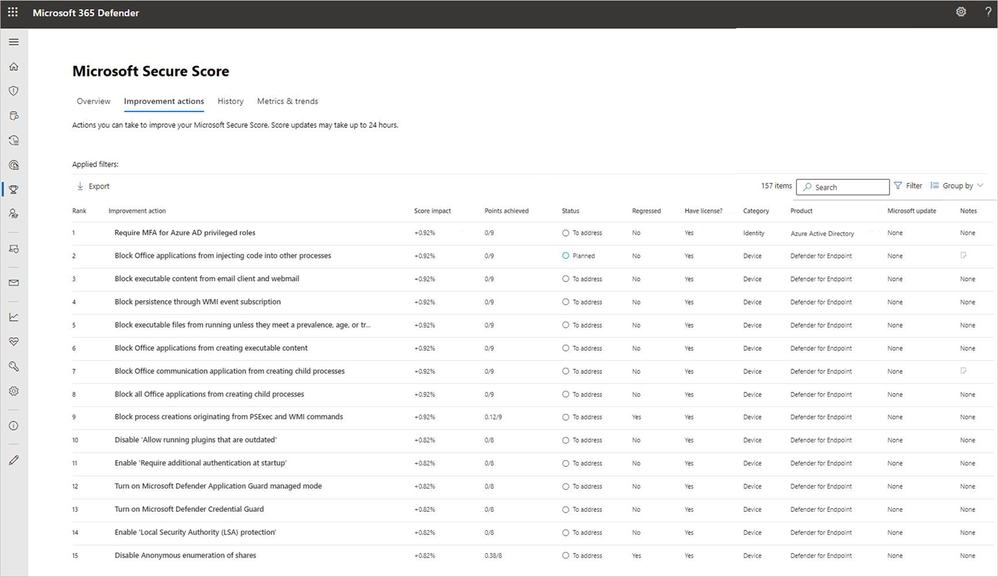Open the Learning hub person icon
Image resolution: width=998 pixels, height=577 pixels.
tap(13, 214)
